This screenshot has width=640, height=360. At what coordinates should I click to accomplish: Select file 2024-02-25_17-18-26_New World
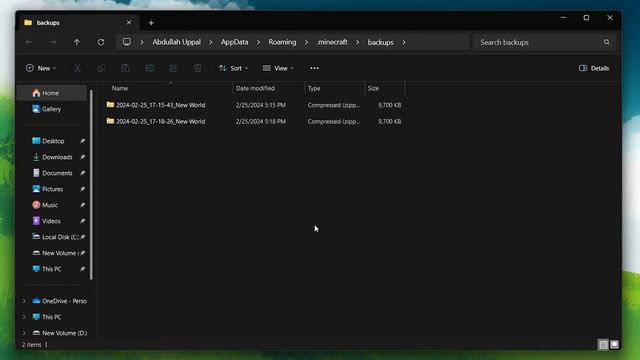point(160,121)
